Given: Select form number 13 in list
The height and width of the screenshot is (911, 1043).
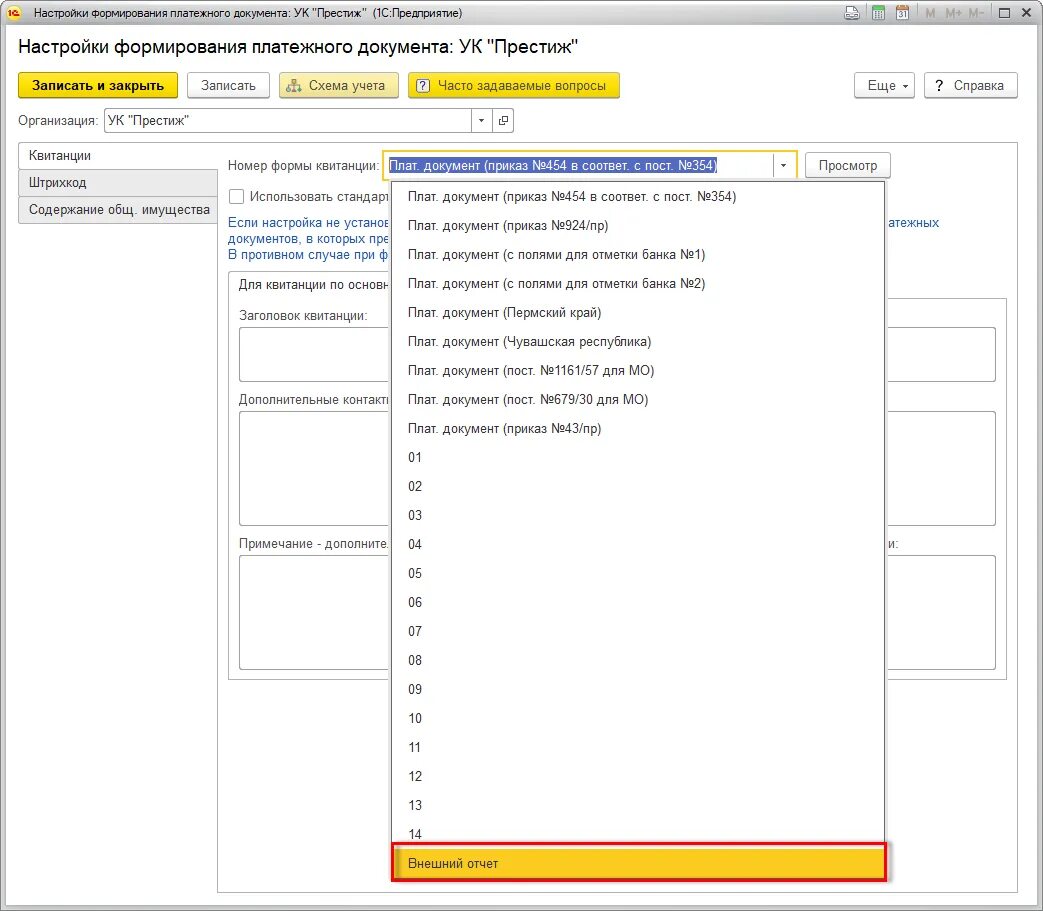Looking at the screenshot, I should coord(639,806).
